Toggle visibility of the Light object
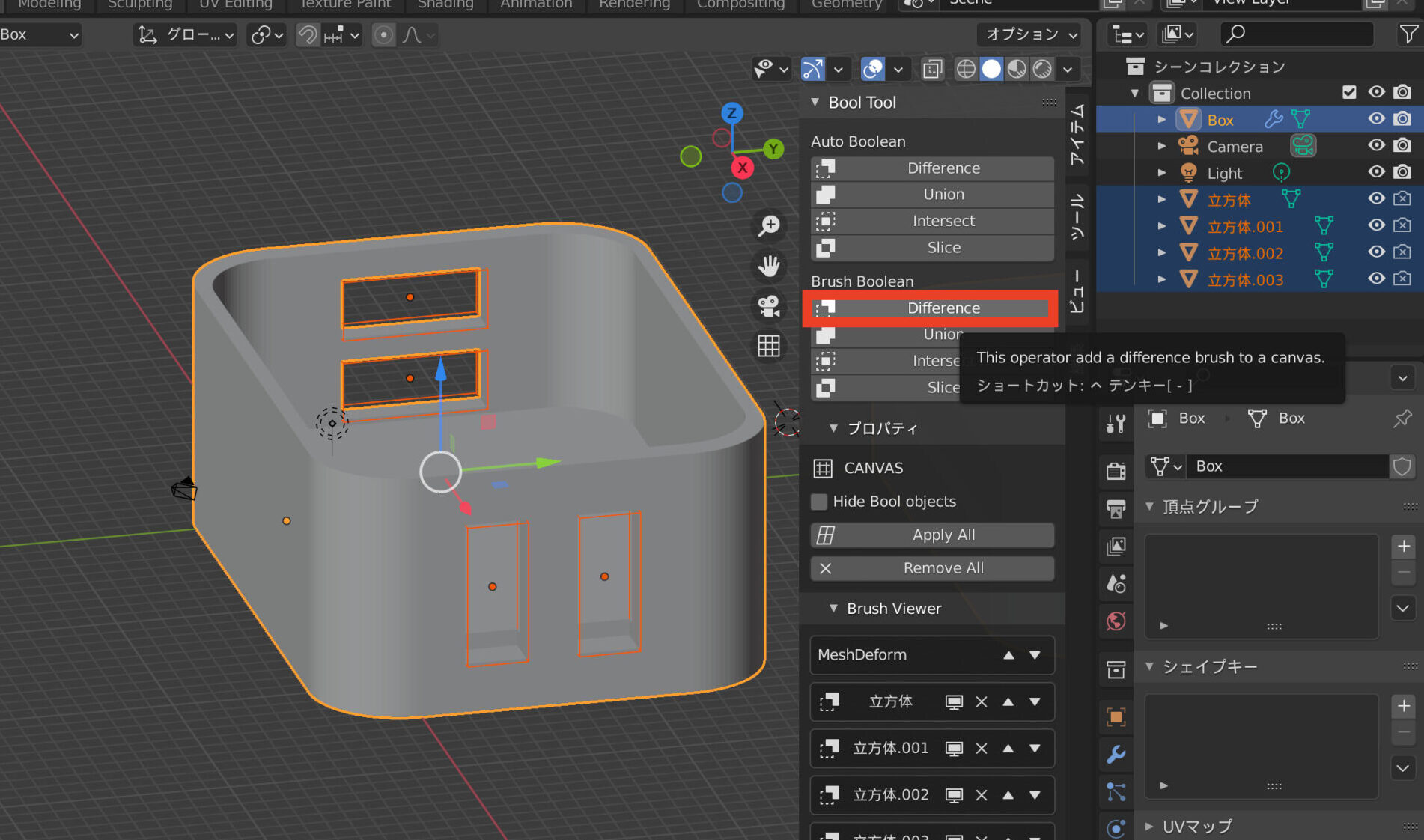This screenshot has width=1424, height=840. tap(1376, 171)
